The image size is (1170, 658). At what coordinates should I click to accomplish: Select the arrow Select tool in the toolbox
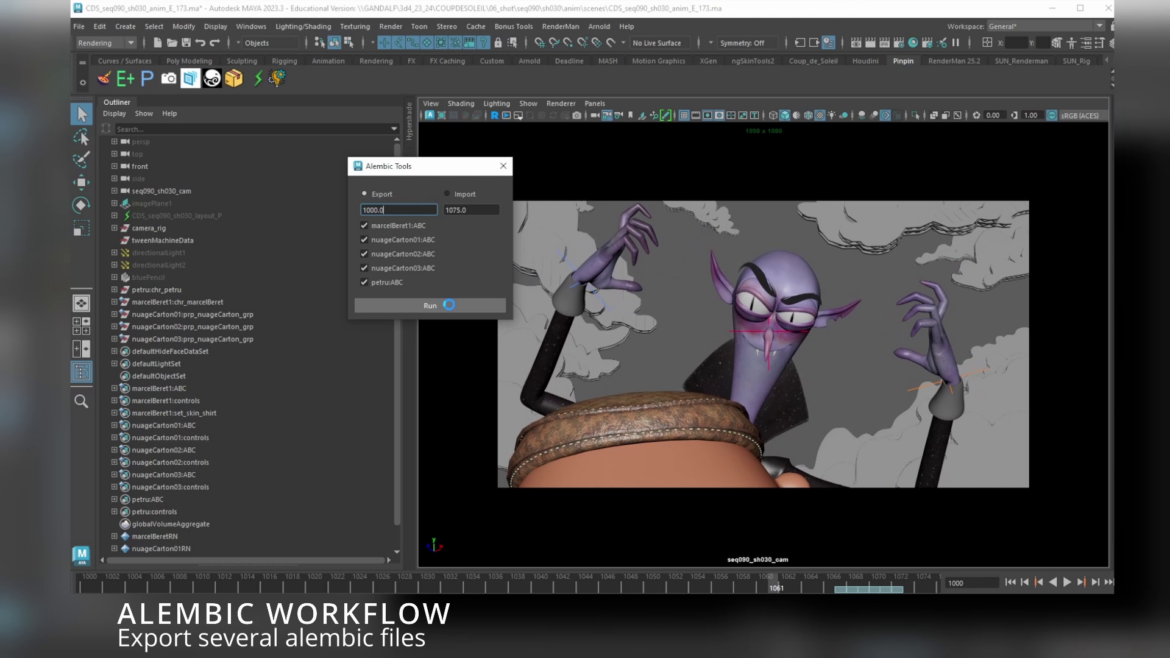click(81, 114)
